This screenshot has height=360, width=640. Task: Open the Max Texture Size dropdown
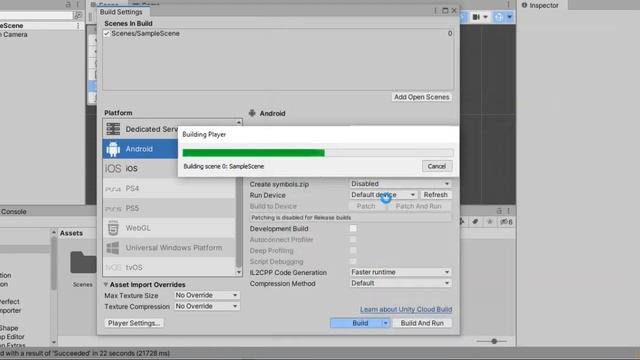point(207,295)
